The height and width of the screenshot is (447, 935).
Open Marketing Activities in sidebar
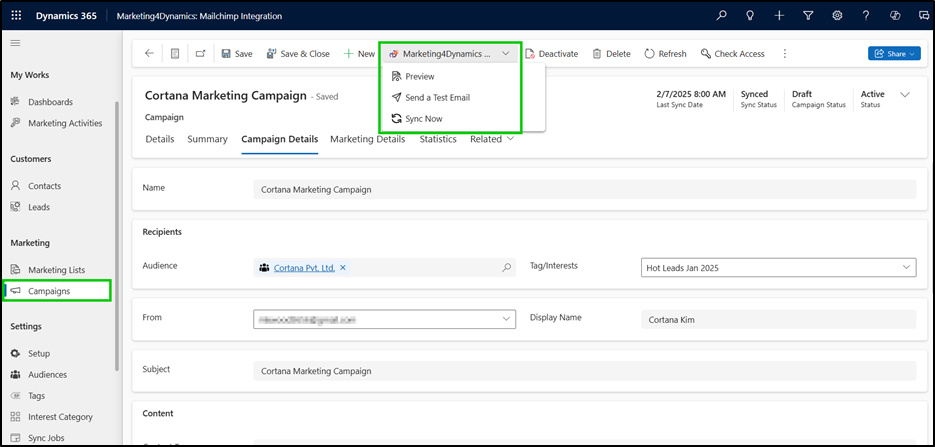[x=58, y=123]
